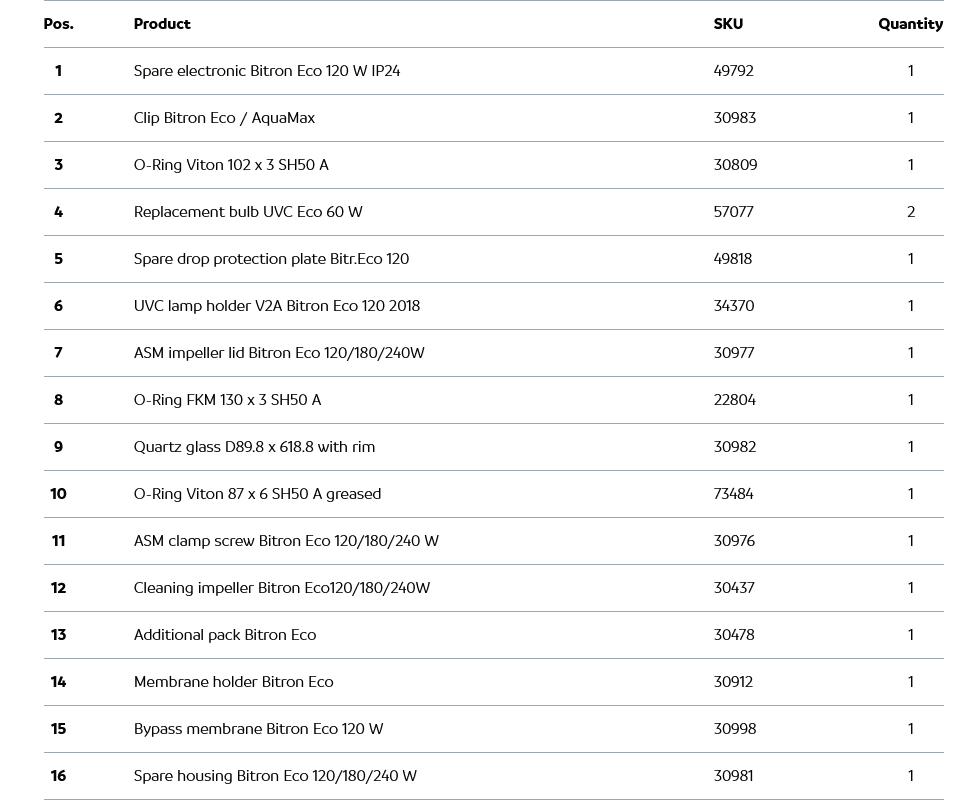Click the Quantity column header
This screenshot has width=980, height=800.
click(910, 24)
